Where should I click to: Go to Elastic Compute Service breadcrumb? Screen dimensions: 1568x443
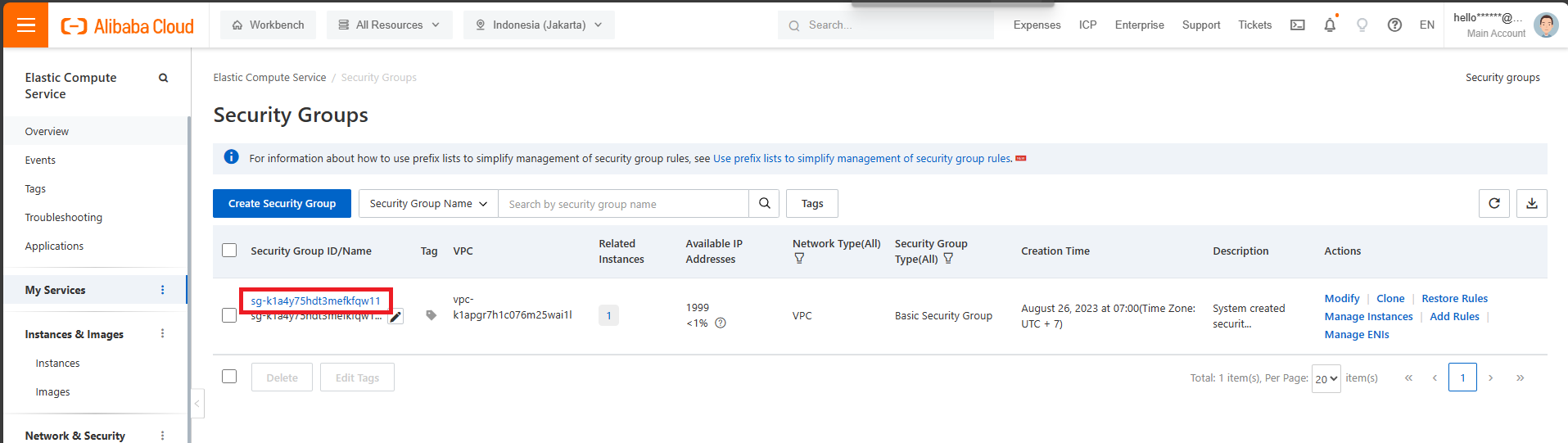click(x=269, y=77)
